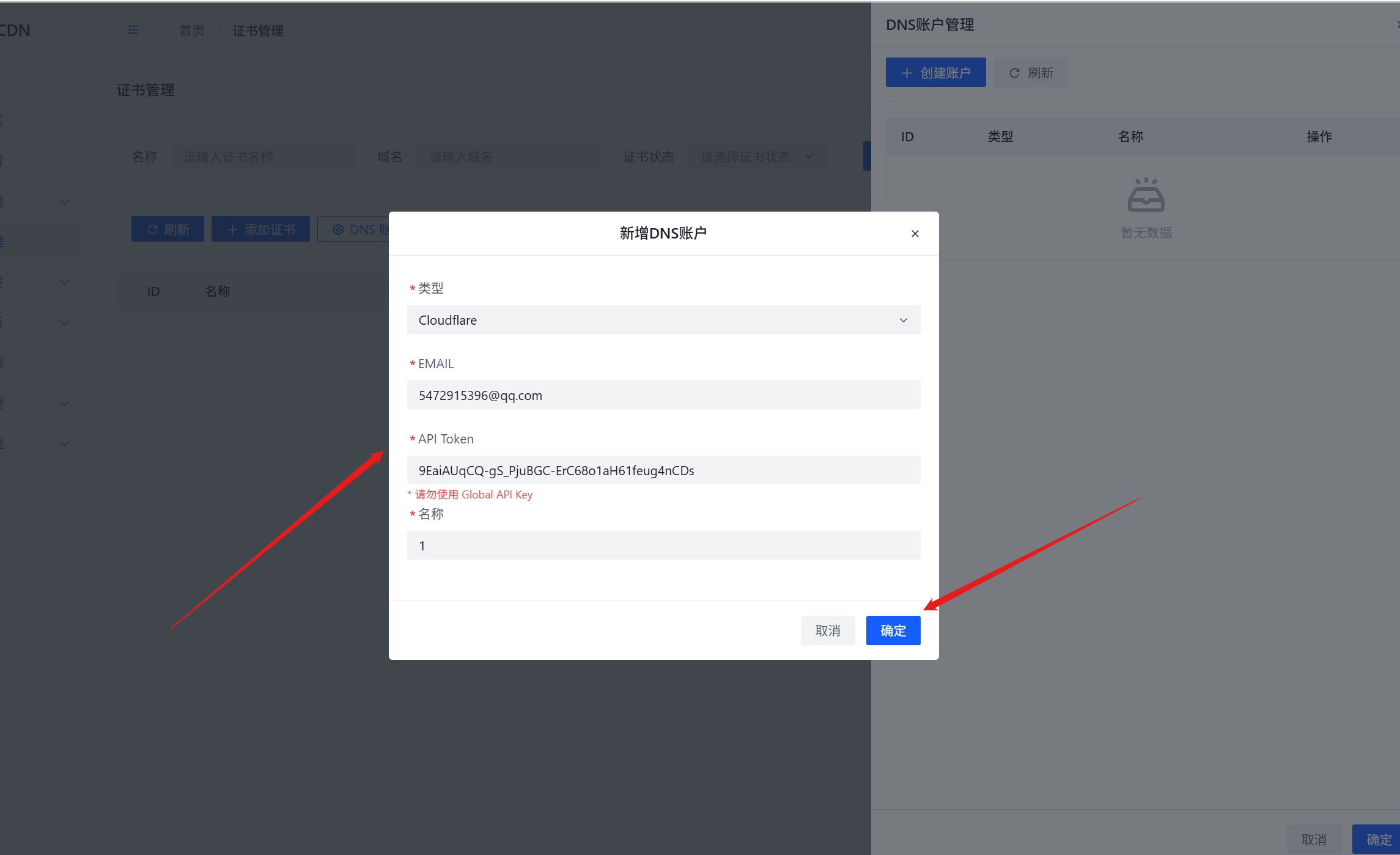Image resolution: width=1400 pixels, height=855 pixels.
Task: Expand the first collapsed sidebar menu chevron
Action: pyautogui.click(x=64, y=202)
